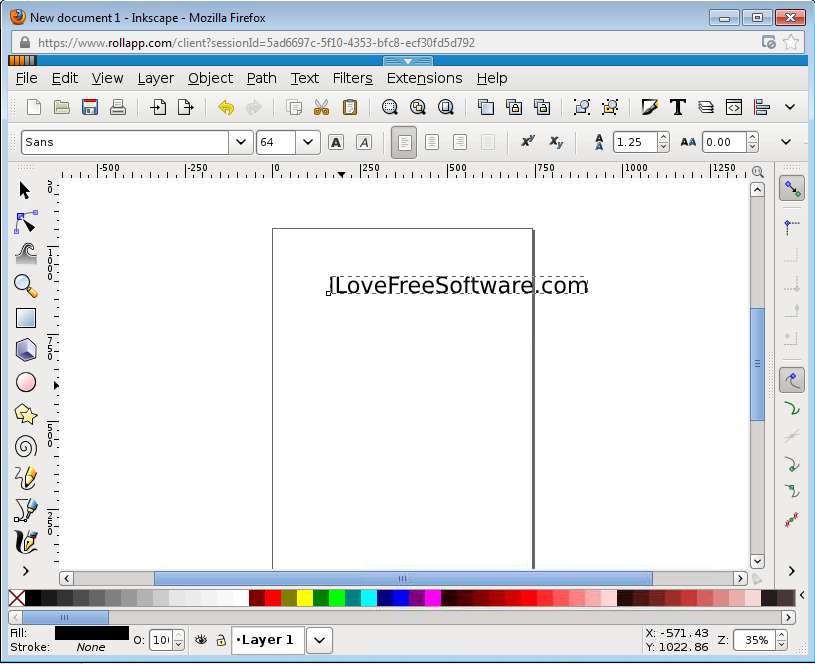The height and width of the screenshot is (664, 815).
Task: Open Text and Font dialog (T icon)
Action: point(678,107)
